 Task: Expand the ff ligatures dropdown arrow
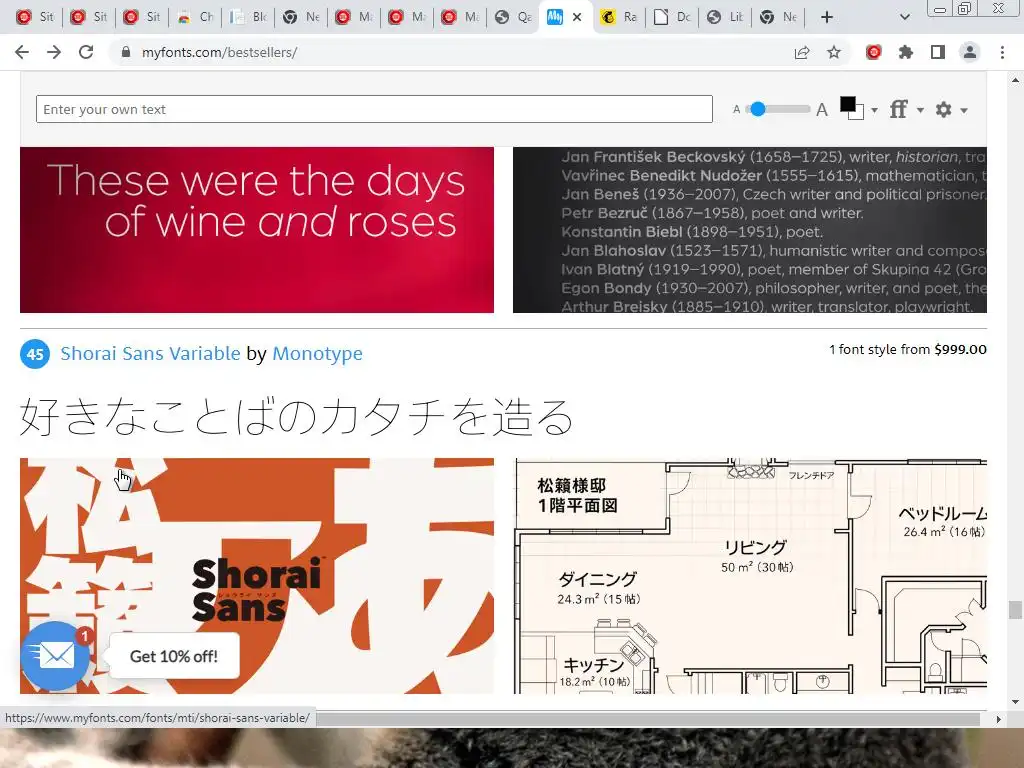(920, 110)
